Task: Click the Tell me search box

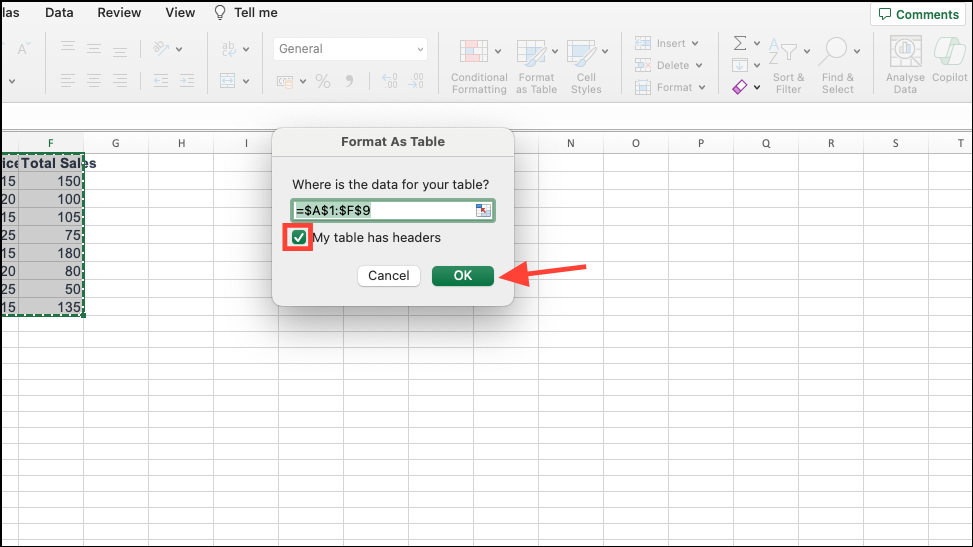Action: click(246, 12)
